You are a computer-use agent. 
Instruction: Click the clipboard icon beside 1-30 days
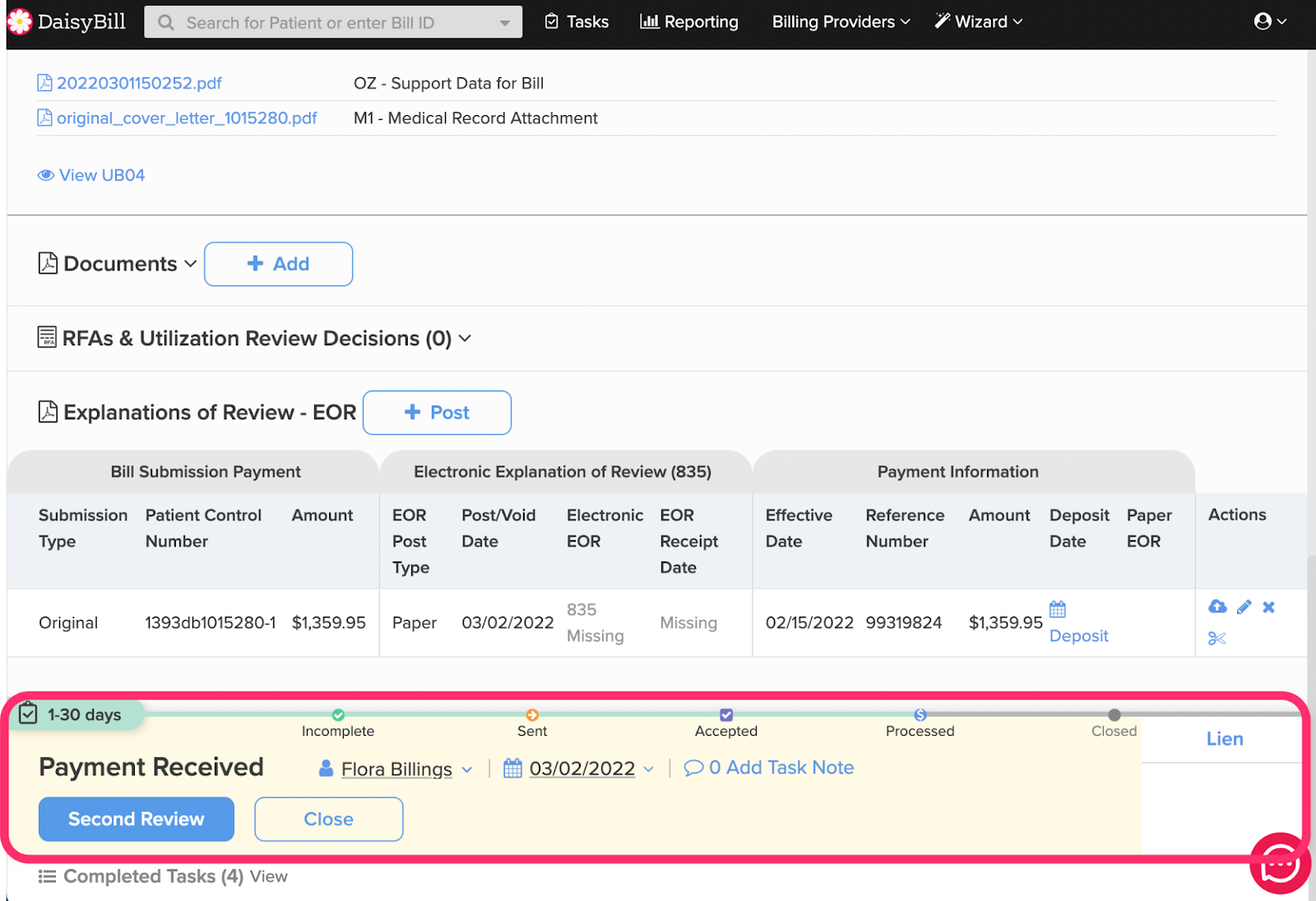[x=28, y=713]
